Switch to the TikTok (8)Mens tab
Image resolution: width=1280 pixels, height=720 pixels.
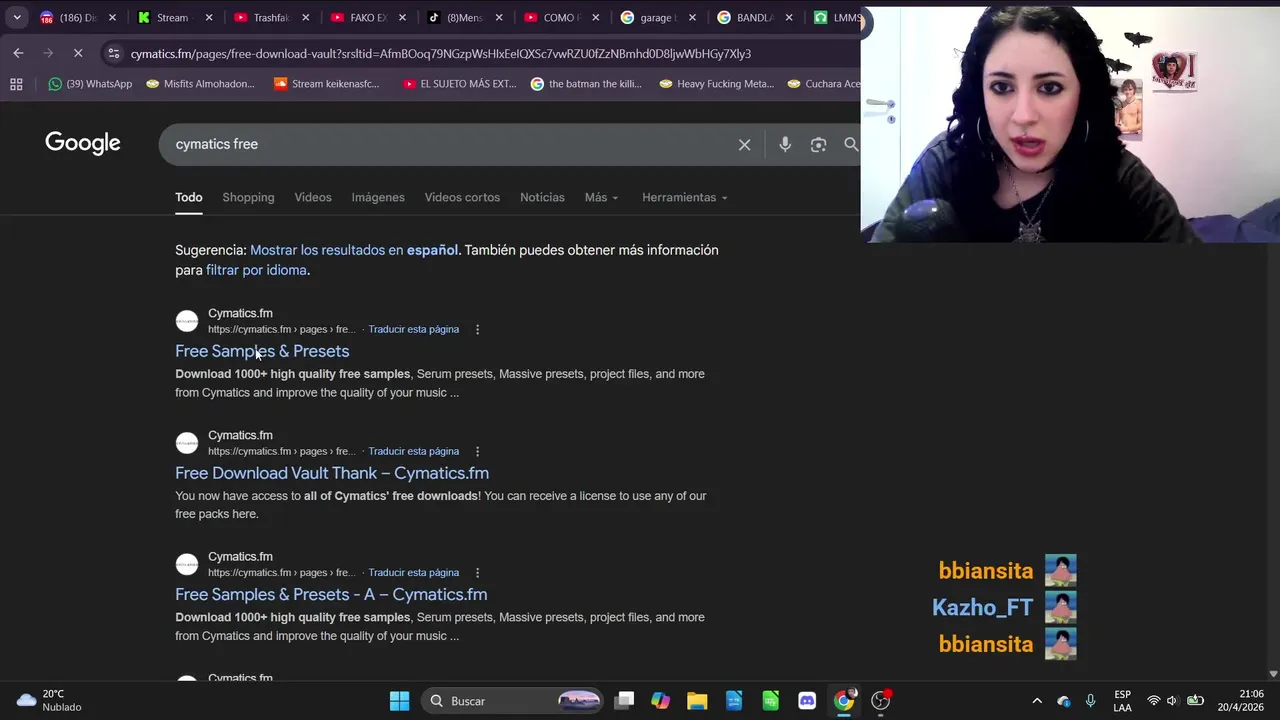(464, 17)
